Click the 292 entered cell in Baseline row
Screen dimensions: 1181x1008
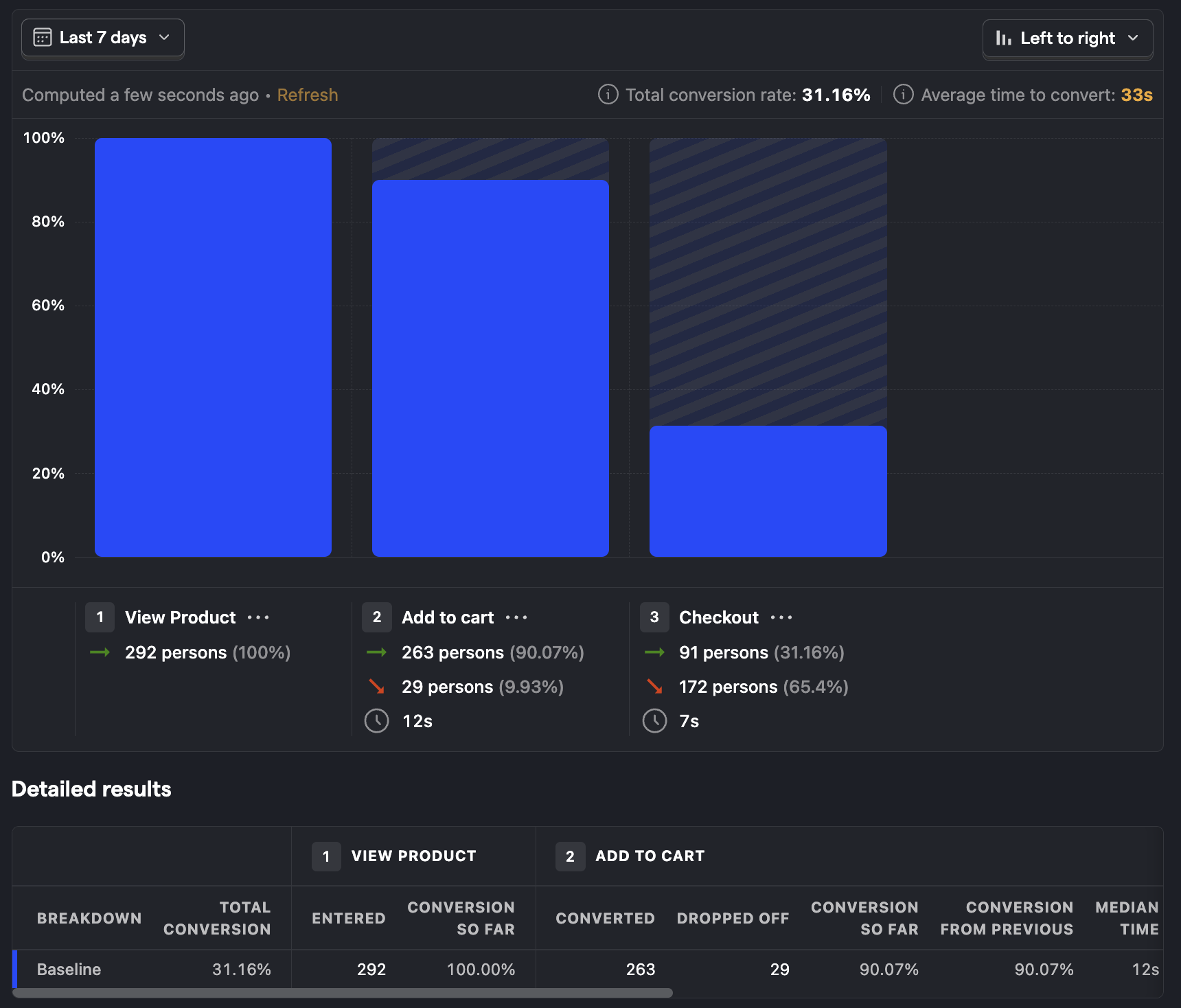(371, 969)
